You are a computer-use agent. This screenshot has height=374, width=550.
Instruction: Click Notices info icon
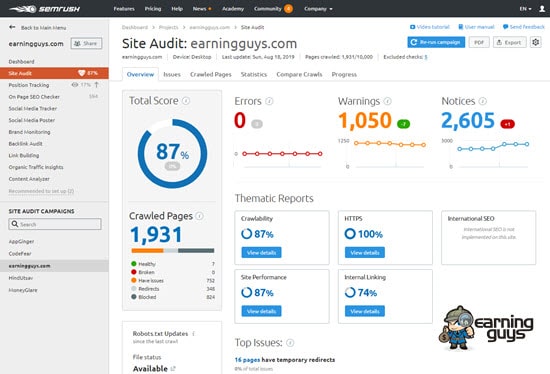[483, 101]
